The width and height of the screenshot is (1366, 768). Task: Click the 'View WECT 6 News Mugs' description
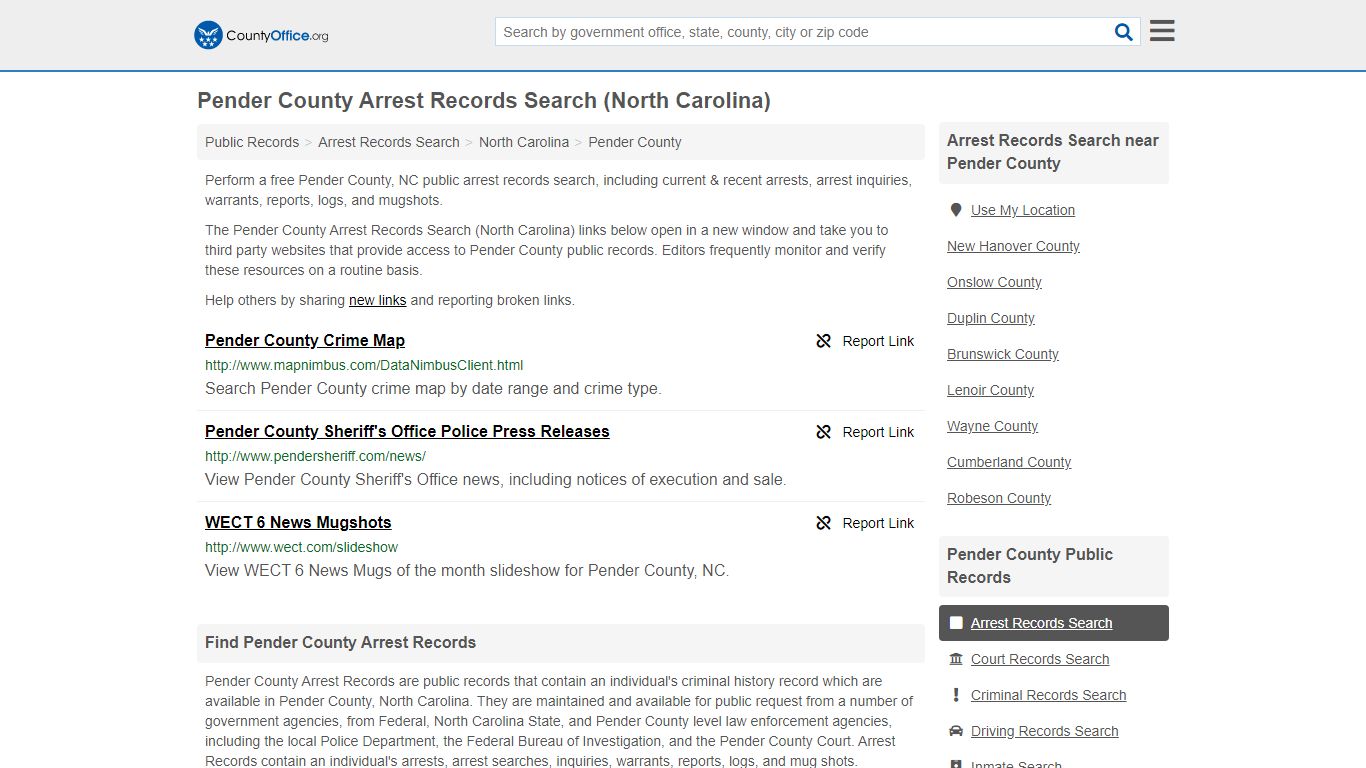coord(467,570)
